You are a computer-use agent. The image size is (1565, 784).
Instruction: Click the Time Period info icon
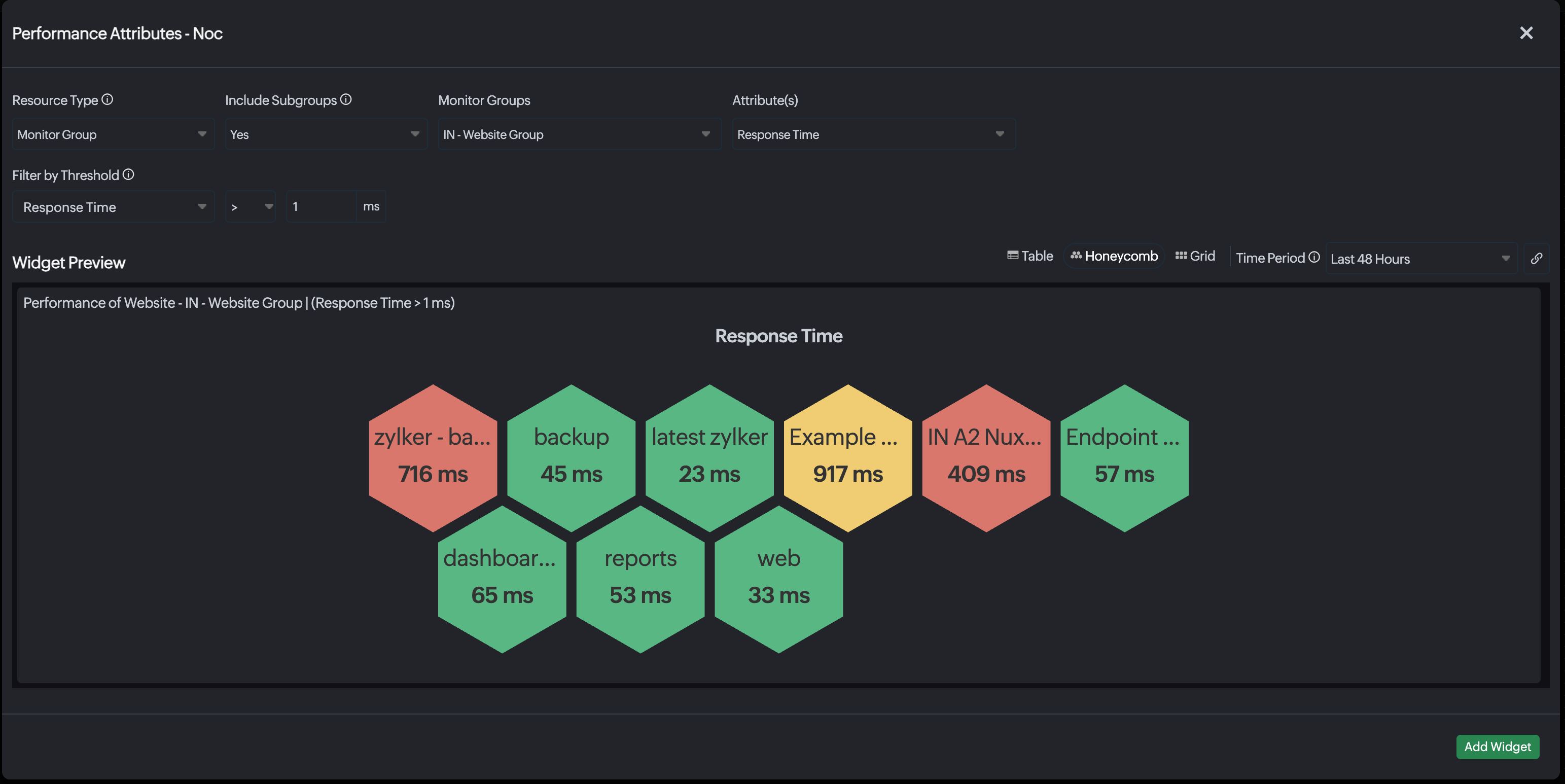click(1314, 258)
